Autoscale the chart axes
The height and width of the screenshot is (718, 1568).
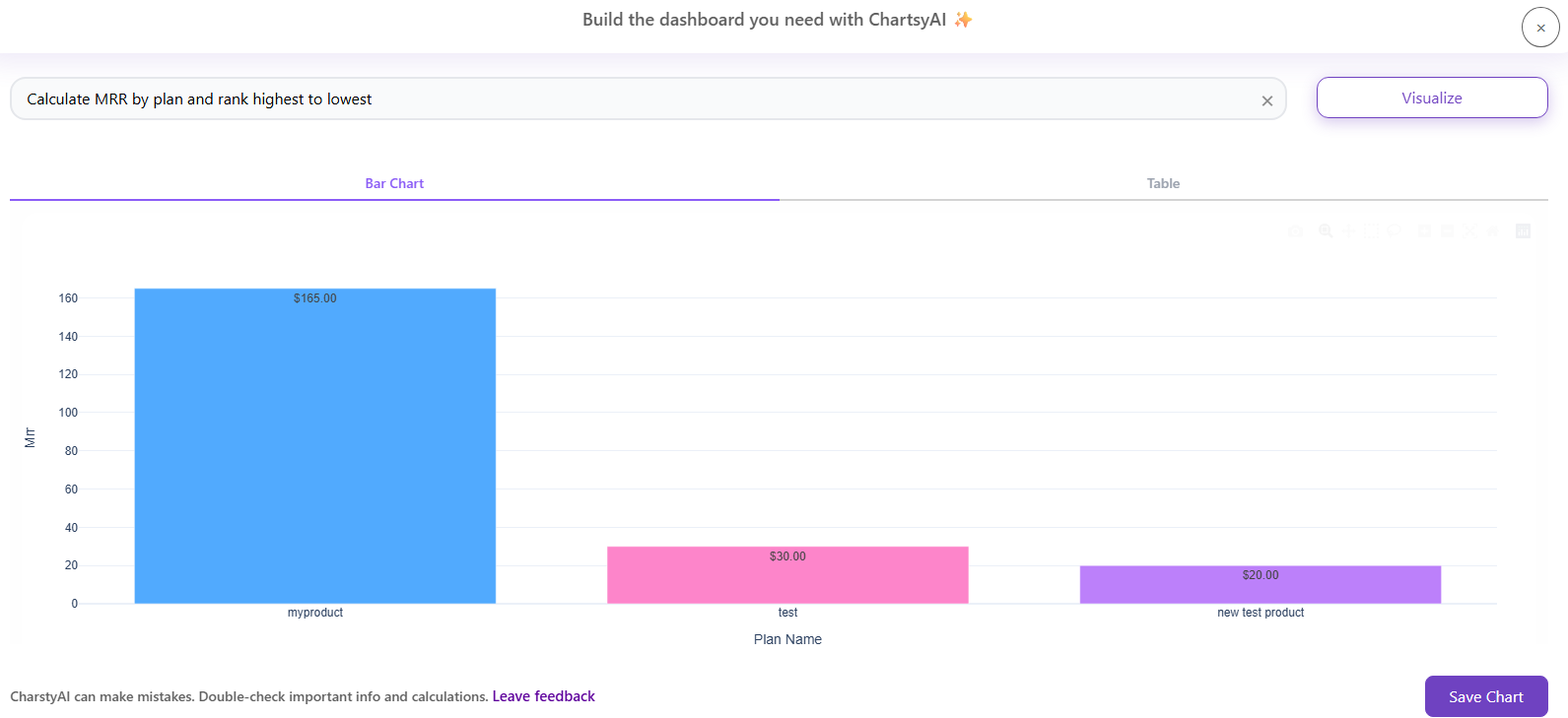point(1469,230)
